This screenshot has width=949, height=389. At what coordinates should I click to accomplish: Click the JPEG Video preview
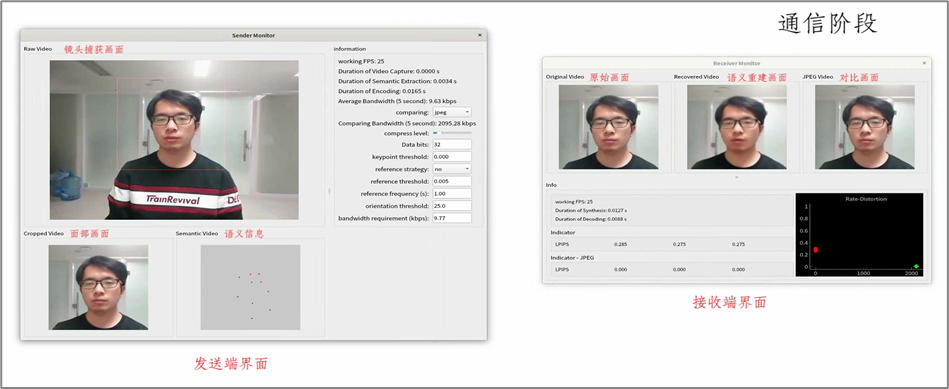[x=865, y=127]
